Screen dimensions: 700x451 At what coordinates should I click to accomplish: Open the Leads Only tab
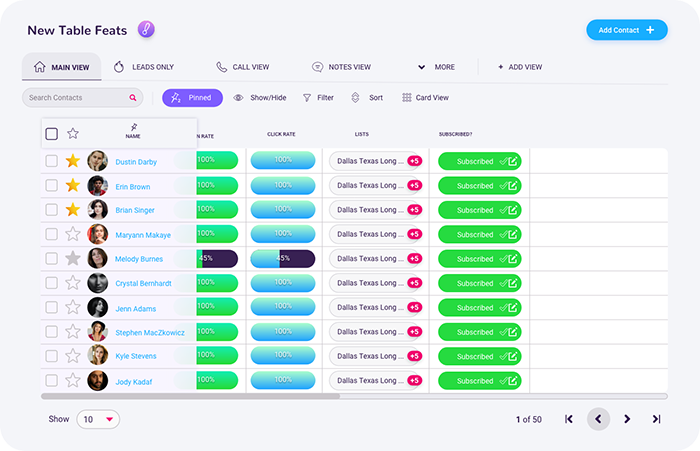(143, 67)
